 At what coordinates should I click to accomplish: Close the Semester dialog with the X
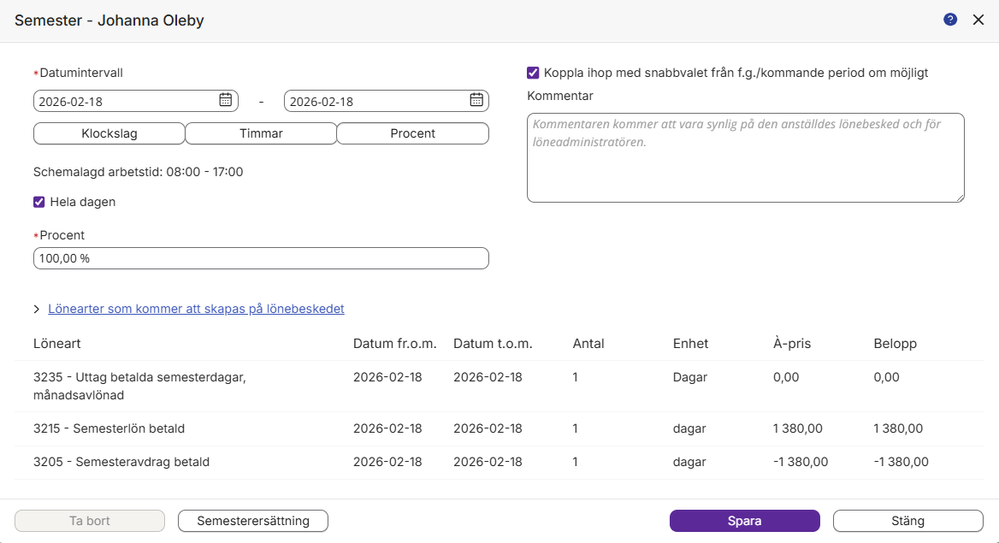(x=979, y=20)
